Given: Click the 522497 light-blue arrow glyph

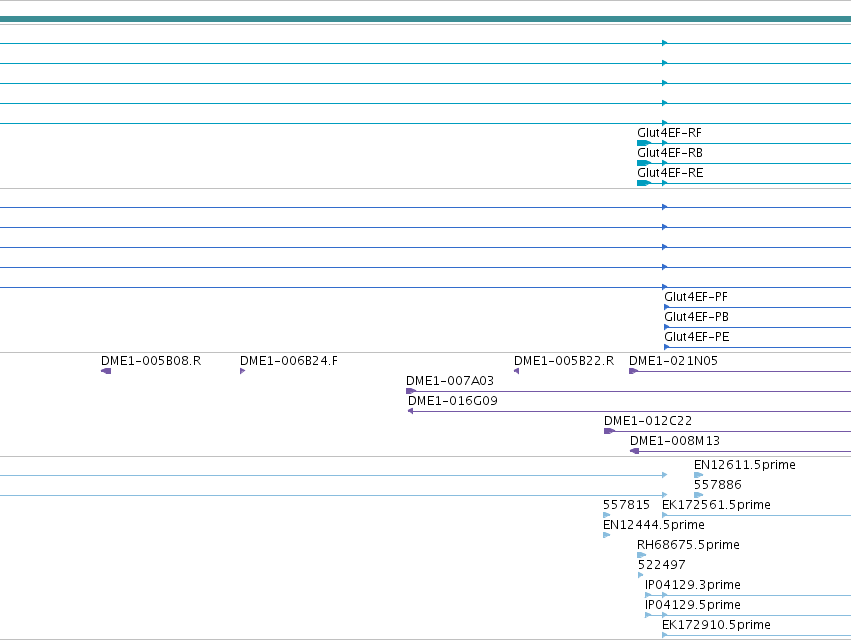Looking at the screenshot, I should click(x=641, y=575).
